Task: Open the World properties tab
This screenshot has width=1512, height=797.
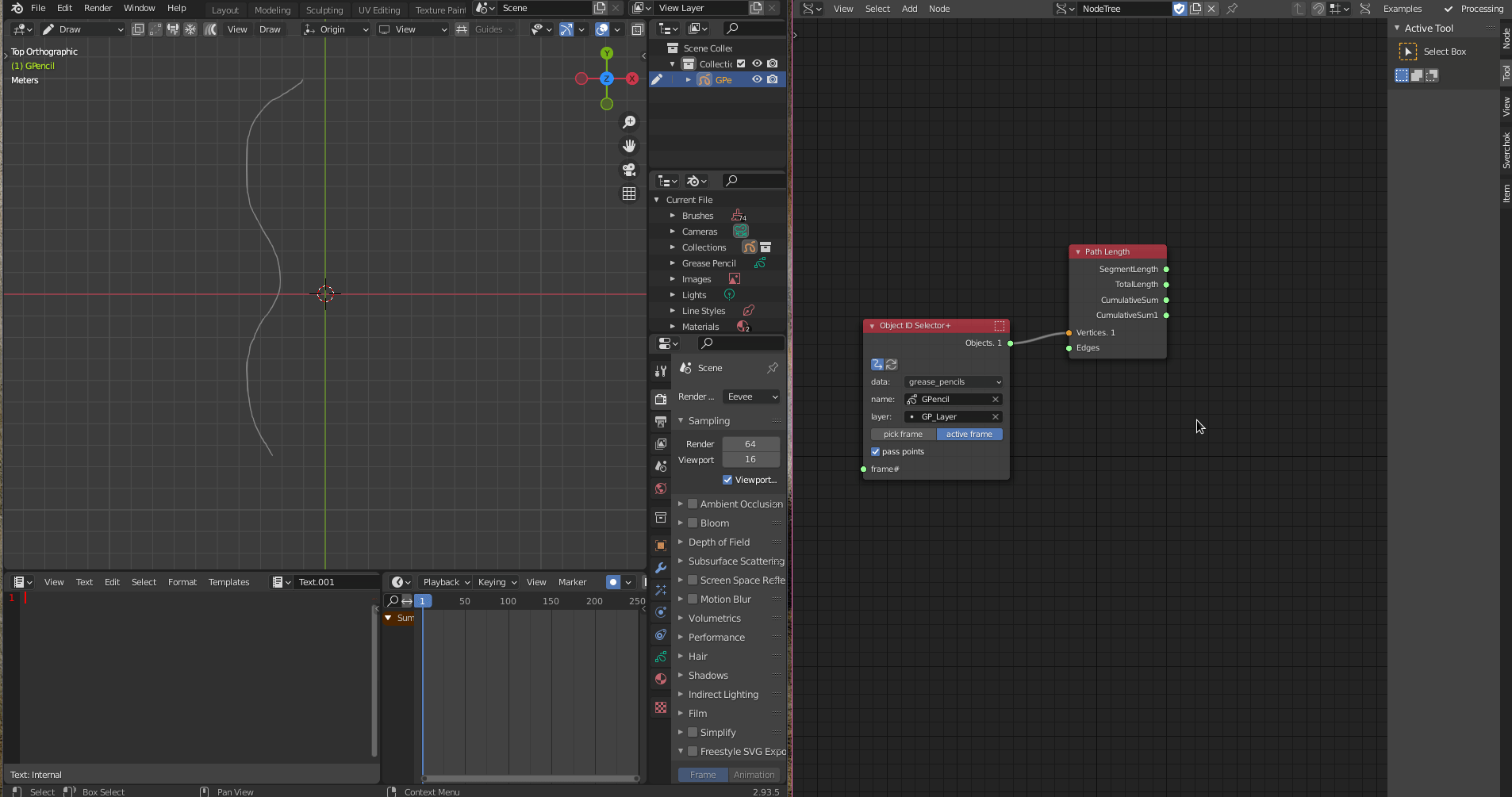Action: [660, 489]
